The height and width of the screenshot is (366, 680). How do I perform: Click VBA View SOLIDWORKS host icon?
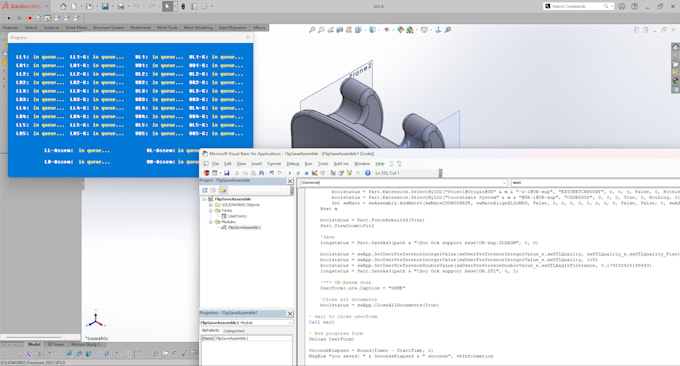[206, 173]
